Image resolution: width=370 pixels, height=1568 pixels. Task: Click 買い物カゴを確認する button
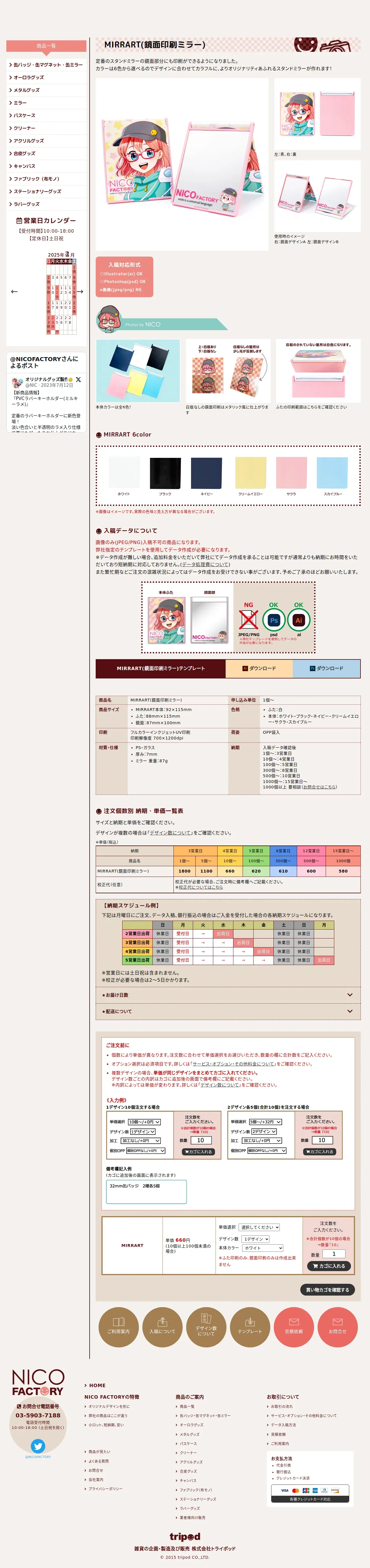pyautogui.click(x=327, y=1290)
